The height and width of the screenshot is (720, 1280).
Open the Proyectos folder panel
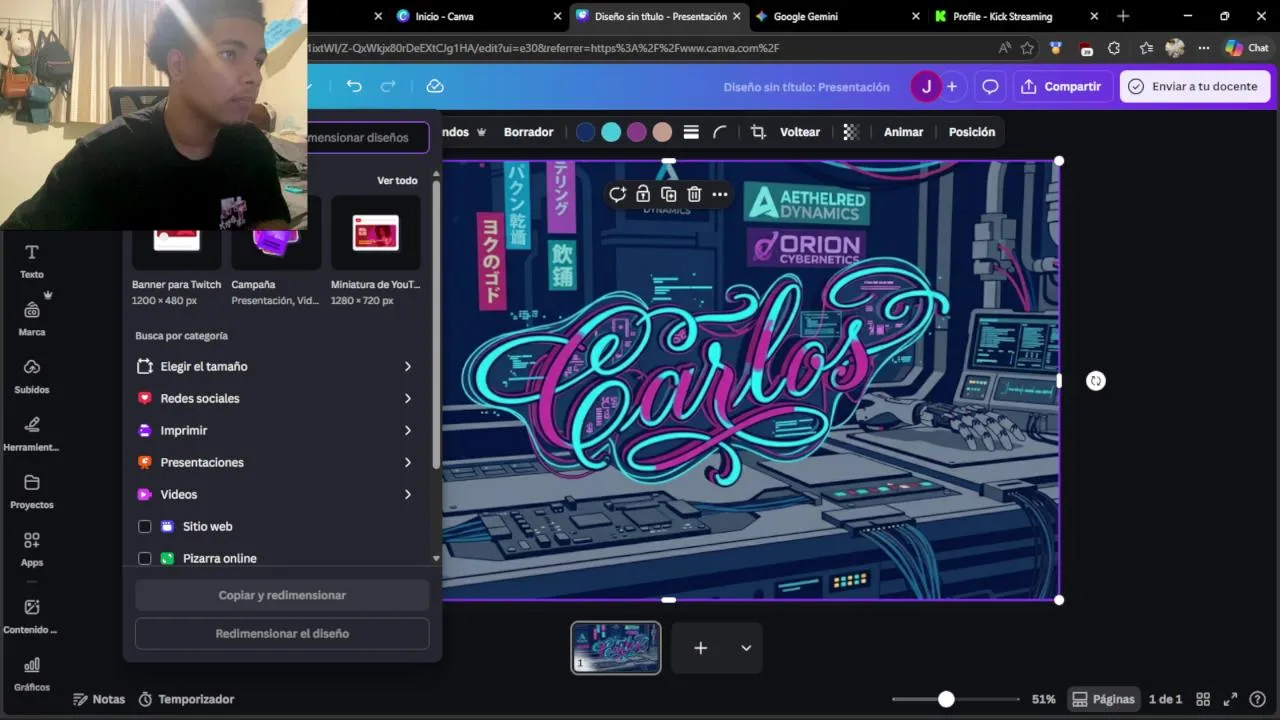[32, 491]
